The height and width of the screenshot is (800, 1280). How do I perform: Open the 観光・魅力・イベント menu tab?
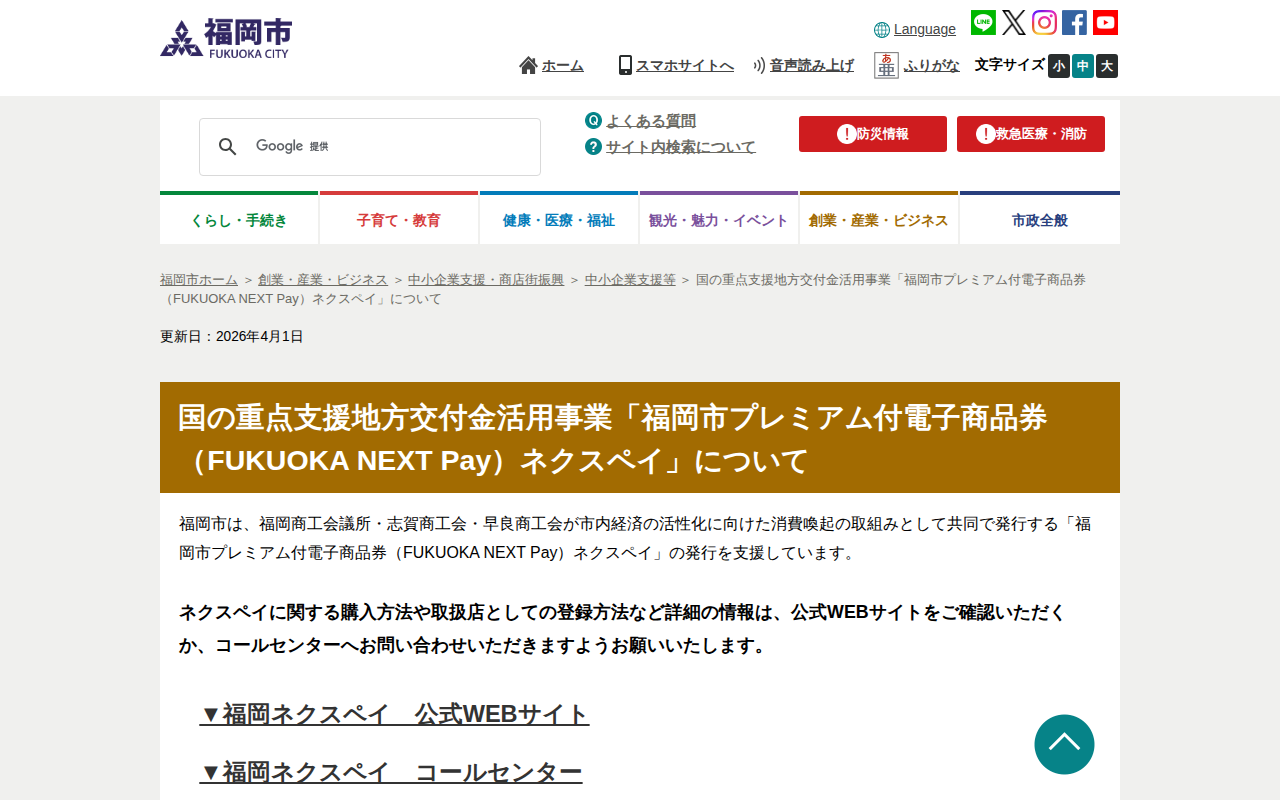719,218
